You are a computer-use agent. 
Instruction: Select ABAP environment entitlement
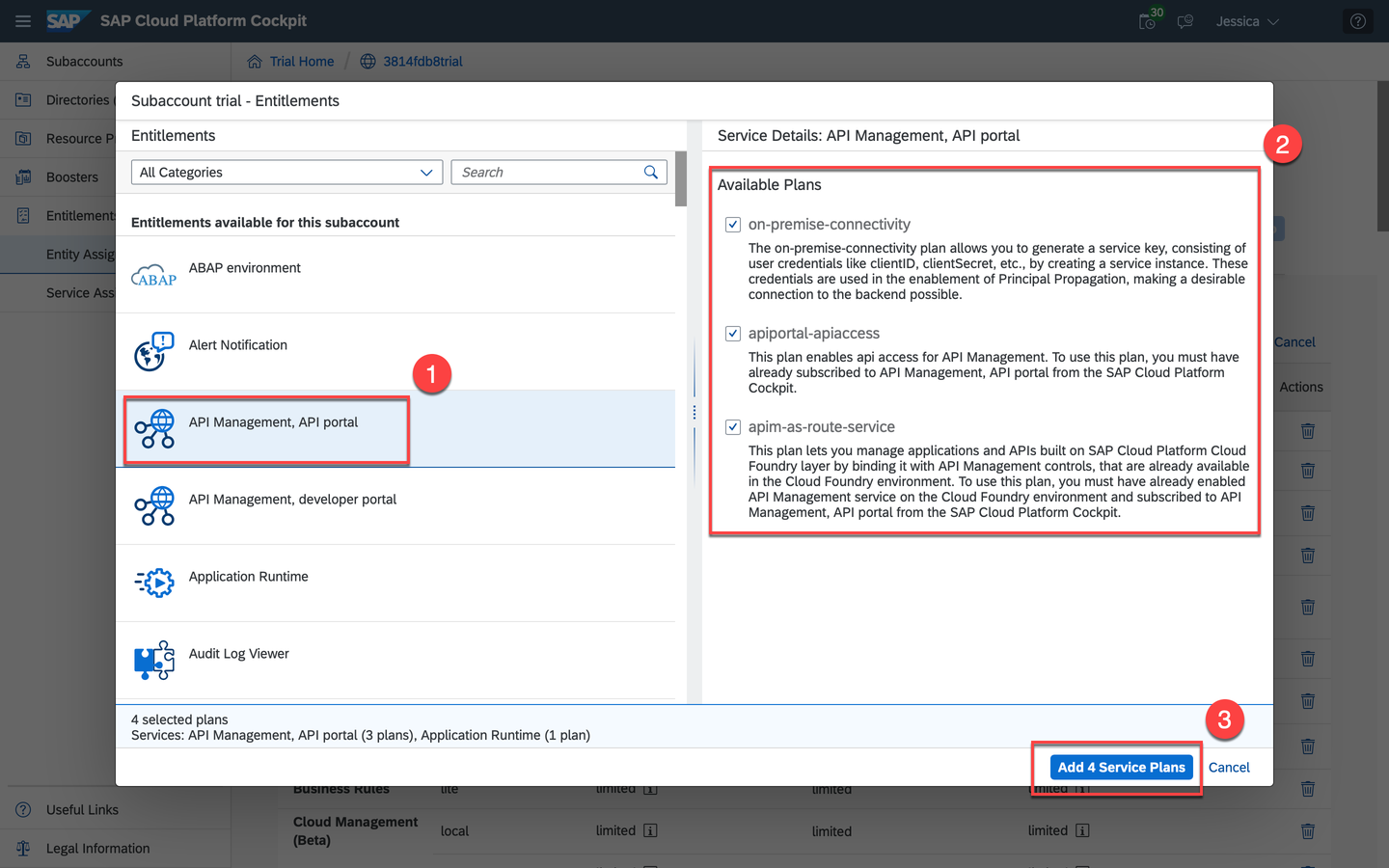(395, 275)
